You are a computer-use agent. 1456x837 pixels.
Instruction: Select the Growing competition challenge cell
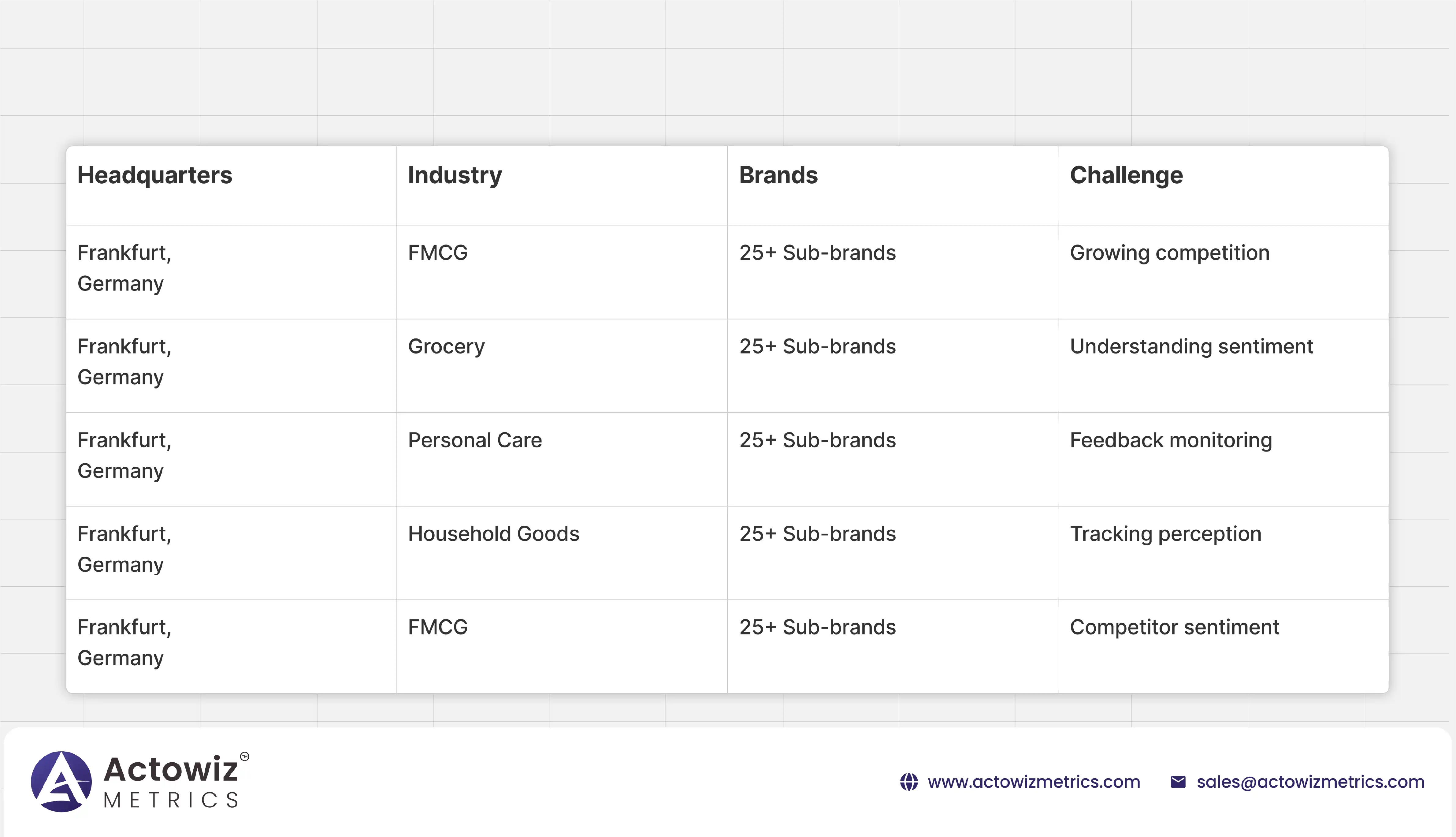(x=1169, y=253)
